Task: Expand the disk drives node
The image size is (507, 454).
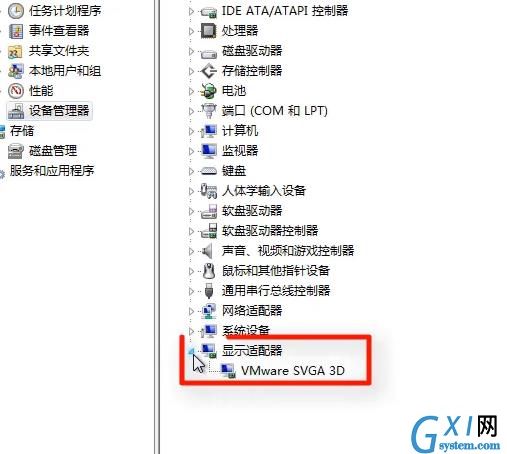Action: [x=191, y=51]
